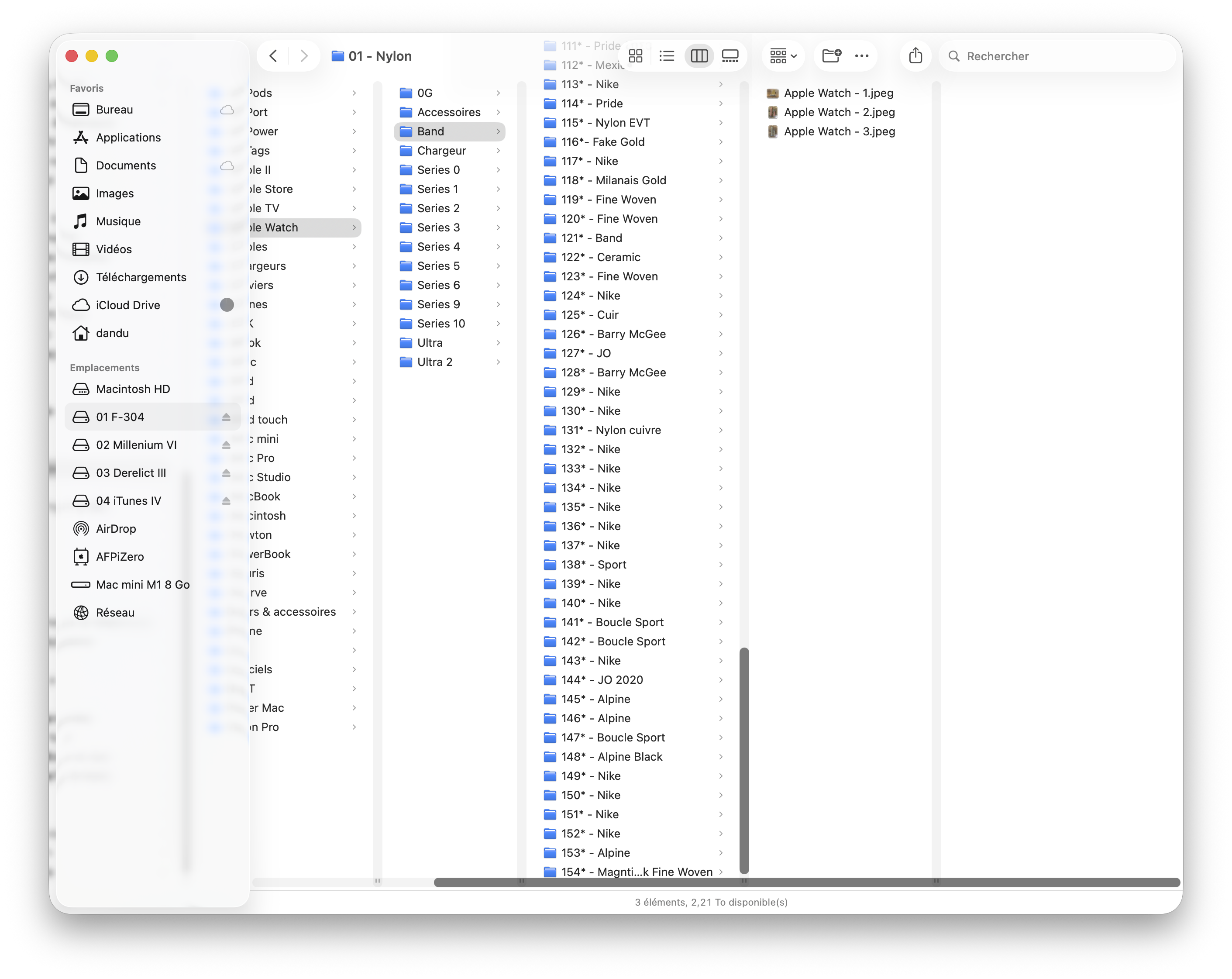Open the group-by dropdown in toolbar
Image resolution: width=1232 pixels, height=979 pixels.
coord(783,56)
